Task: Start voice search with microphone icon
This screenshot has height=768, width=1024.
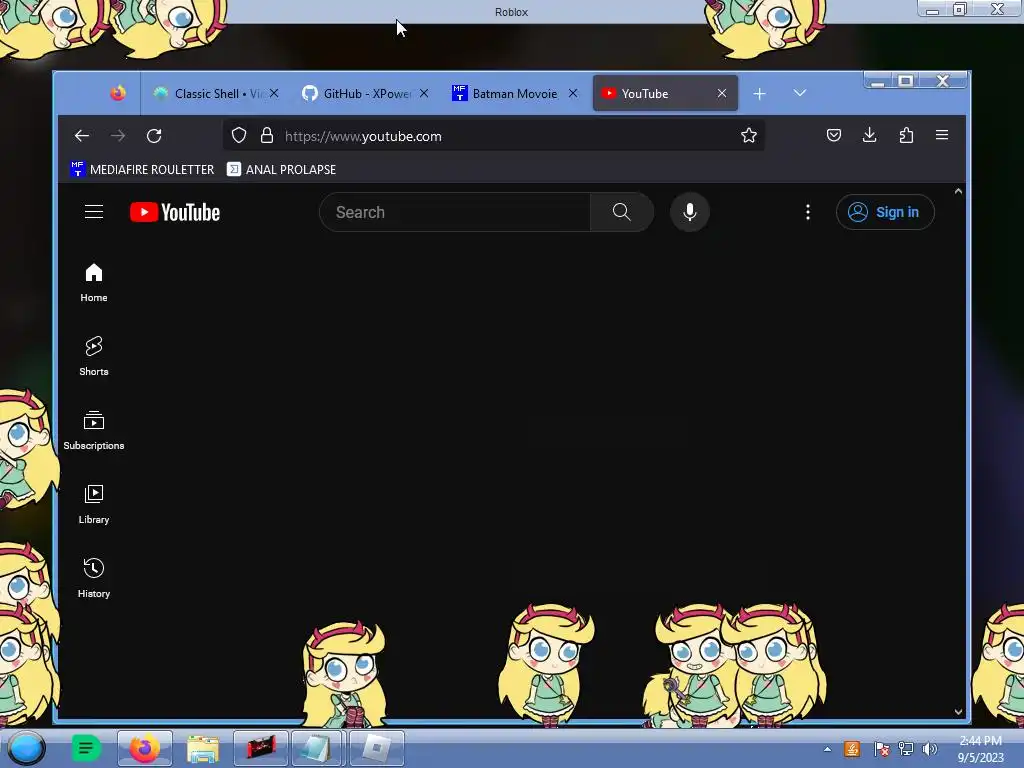Action: pyautogui.click(x=690, y=212)
